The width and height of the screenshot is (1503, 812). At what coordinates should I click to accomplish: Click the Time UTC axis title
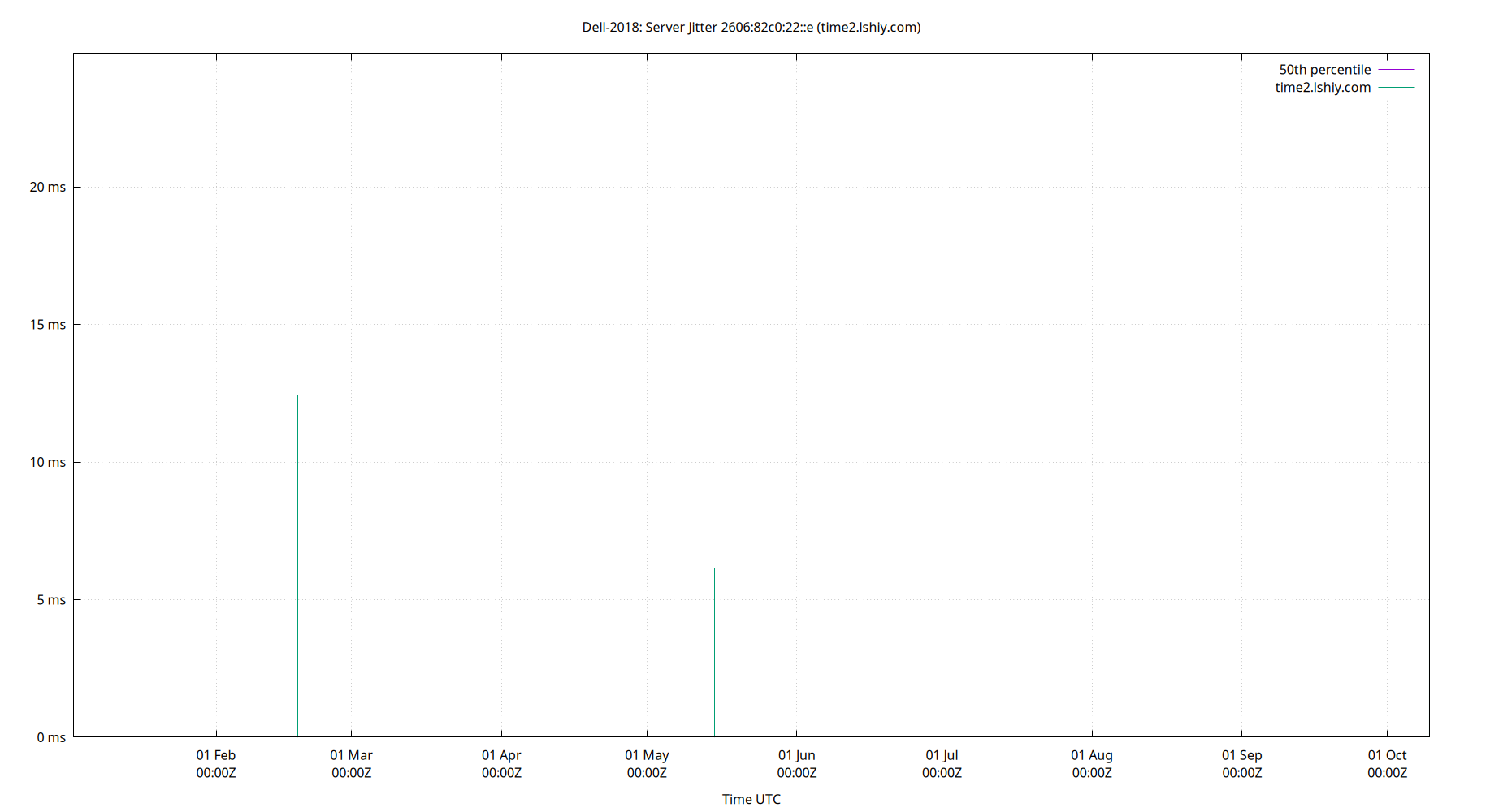[x=751, y=799]
